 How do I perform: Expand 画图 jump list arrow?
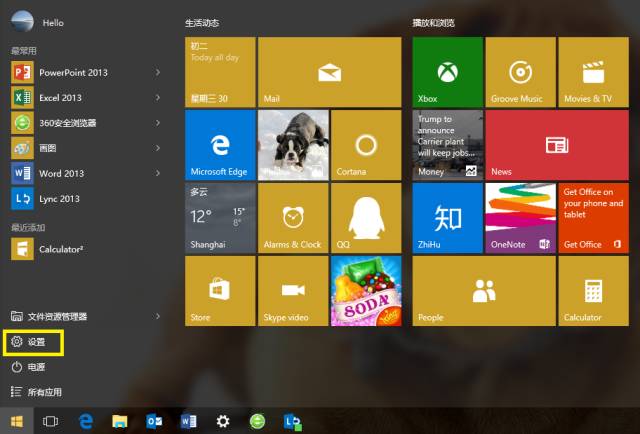pyautogui.click(x=158, y=148)
